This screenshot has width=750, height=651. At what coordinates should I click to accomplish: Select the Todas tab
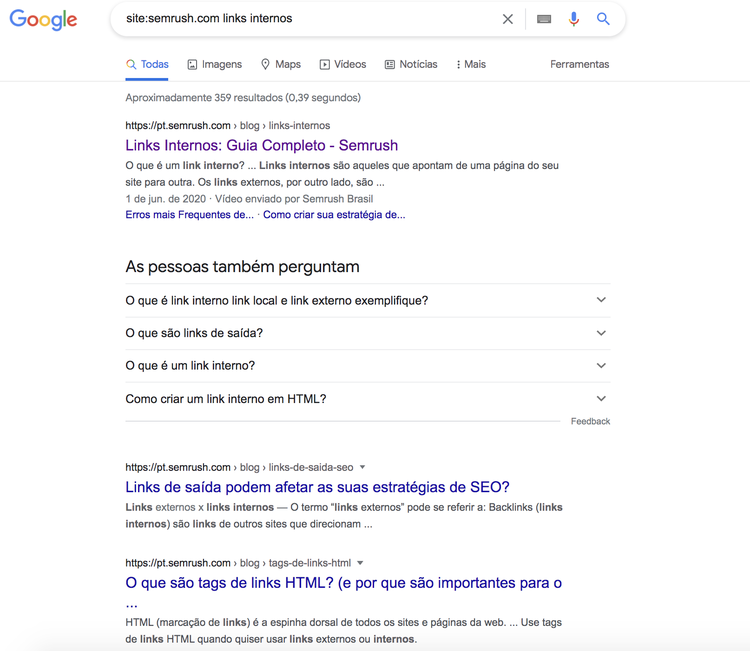147,65
